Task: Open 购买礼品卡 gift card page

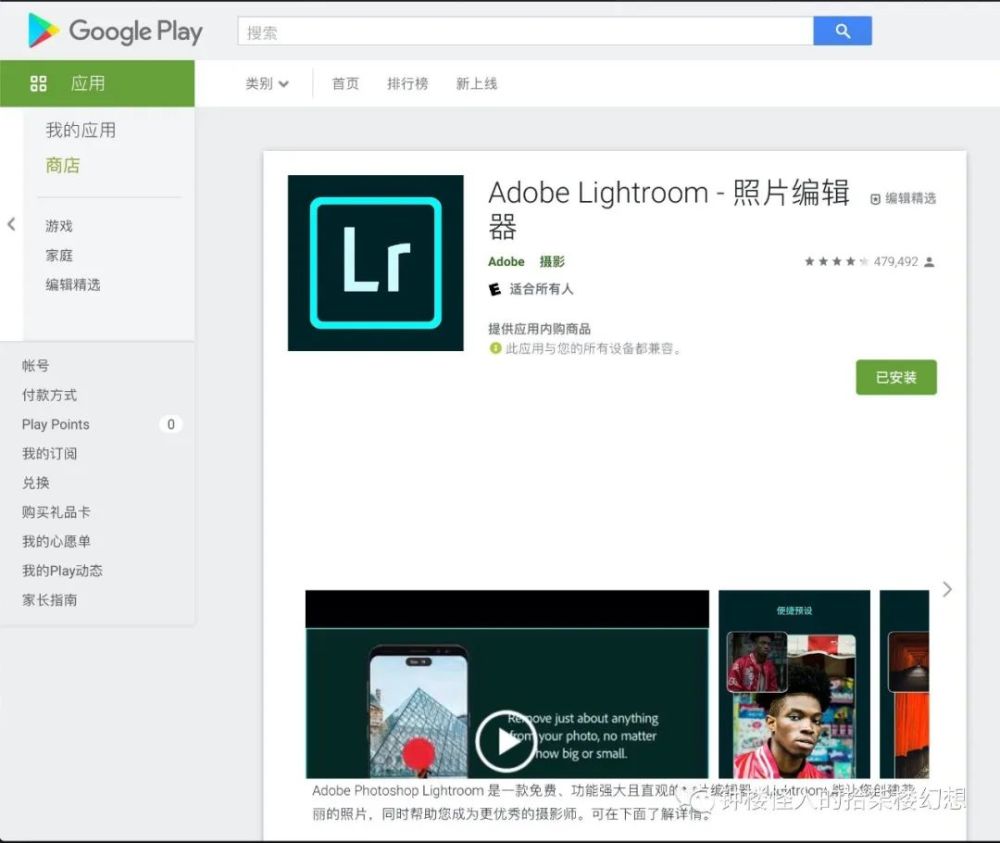Action: coord(56,512)
